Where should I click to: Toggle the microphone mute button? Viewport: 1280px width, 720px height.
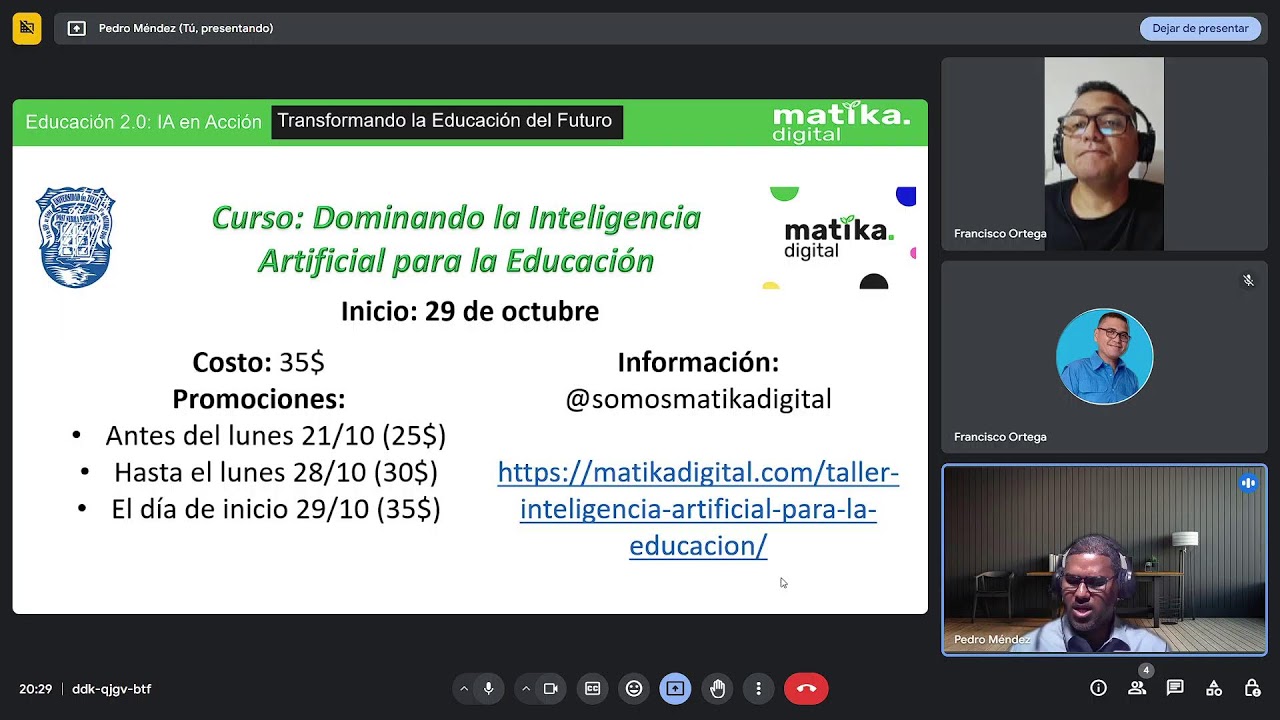pos(488,688)
